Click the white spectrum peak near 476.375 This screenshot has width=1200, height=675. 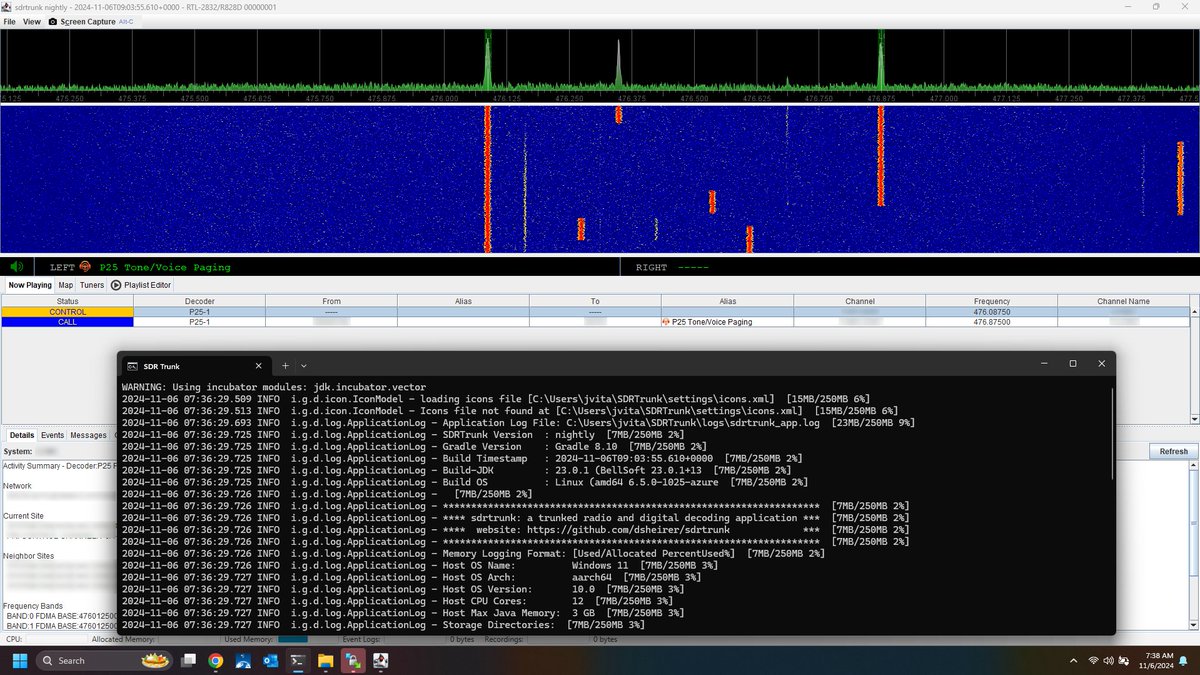tap(618, 65)
